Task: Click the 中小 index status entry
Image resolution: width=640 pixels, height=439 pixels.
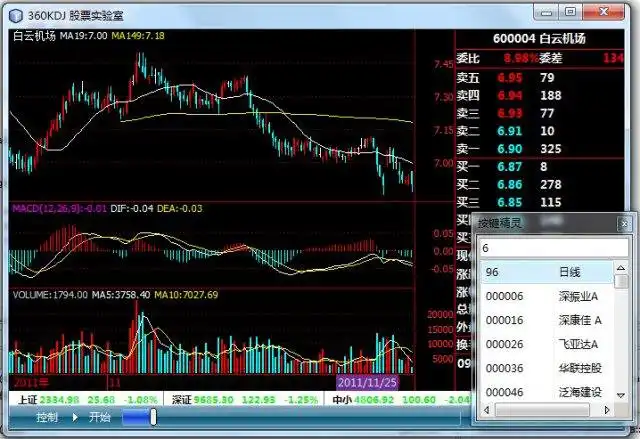Action: 401,400
